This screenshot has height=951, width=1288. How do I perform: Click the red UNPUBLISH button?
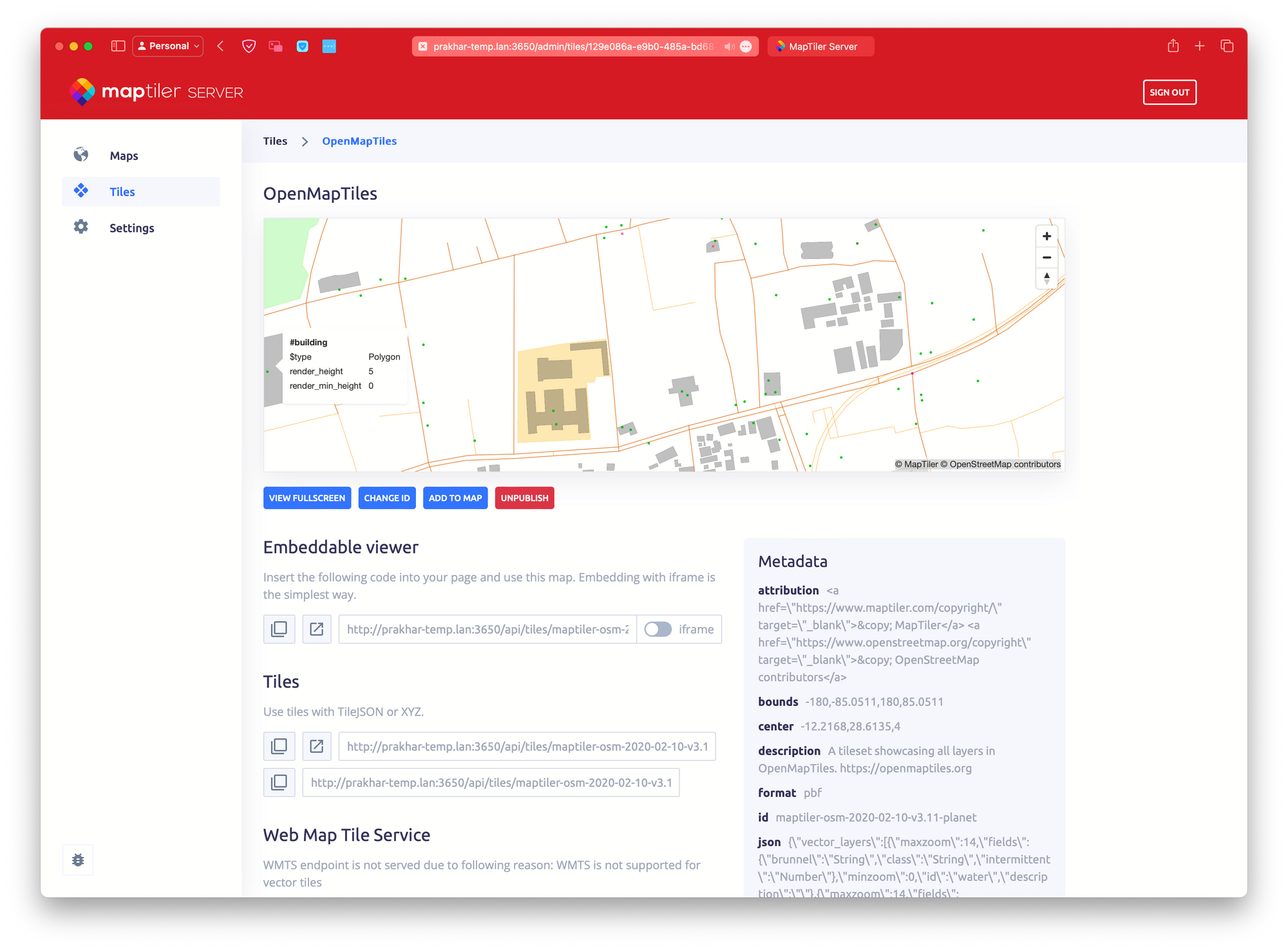(x=525, y=498)
